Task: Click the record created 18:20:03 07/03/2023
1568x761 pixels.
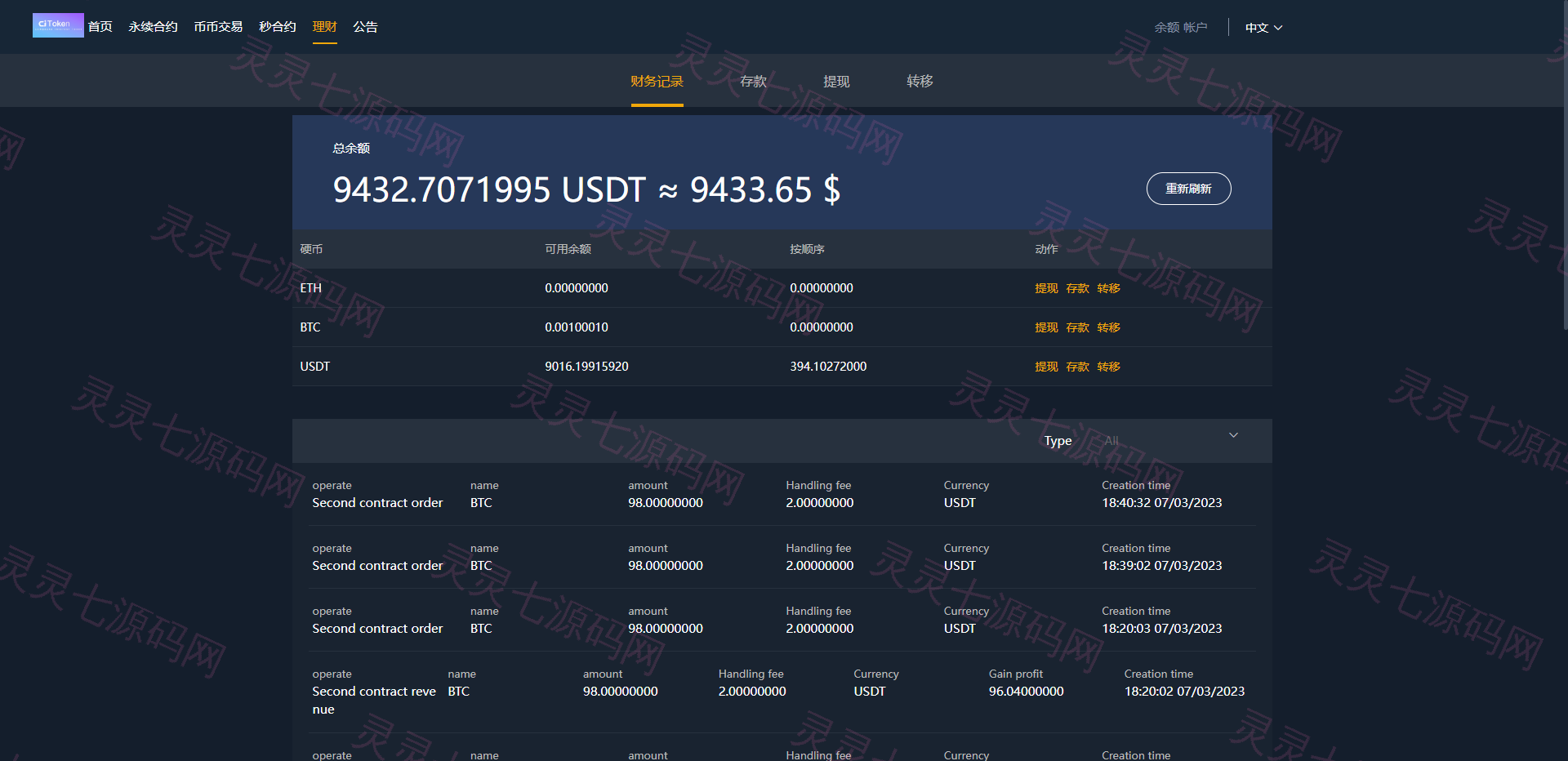Action: (782, 620)
